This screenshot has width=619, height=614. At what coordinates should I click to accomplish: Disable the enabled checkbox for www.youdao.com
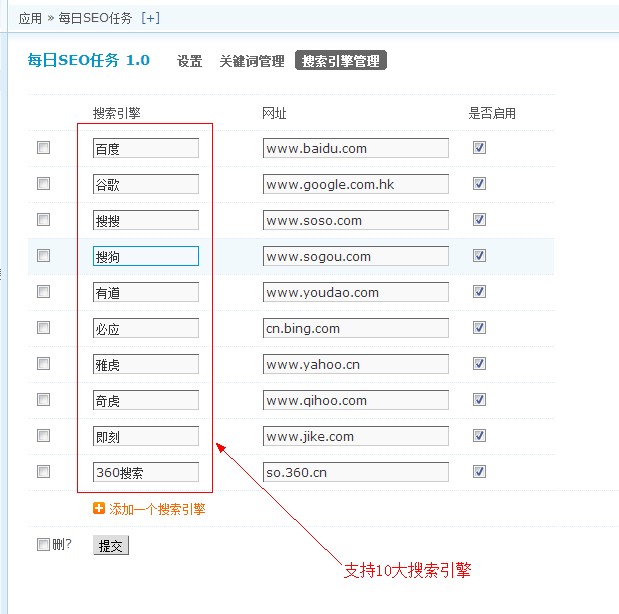coord(479,292)
